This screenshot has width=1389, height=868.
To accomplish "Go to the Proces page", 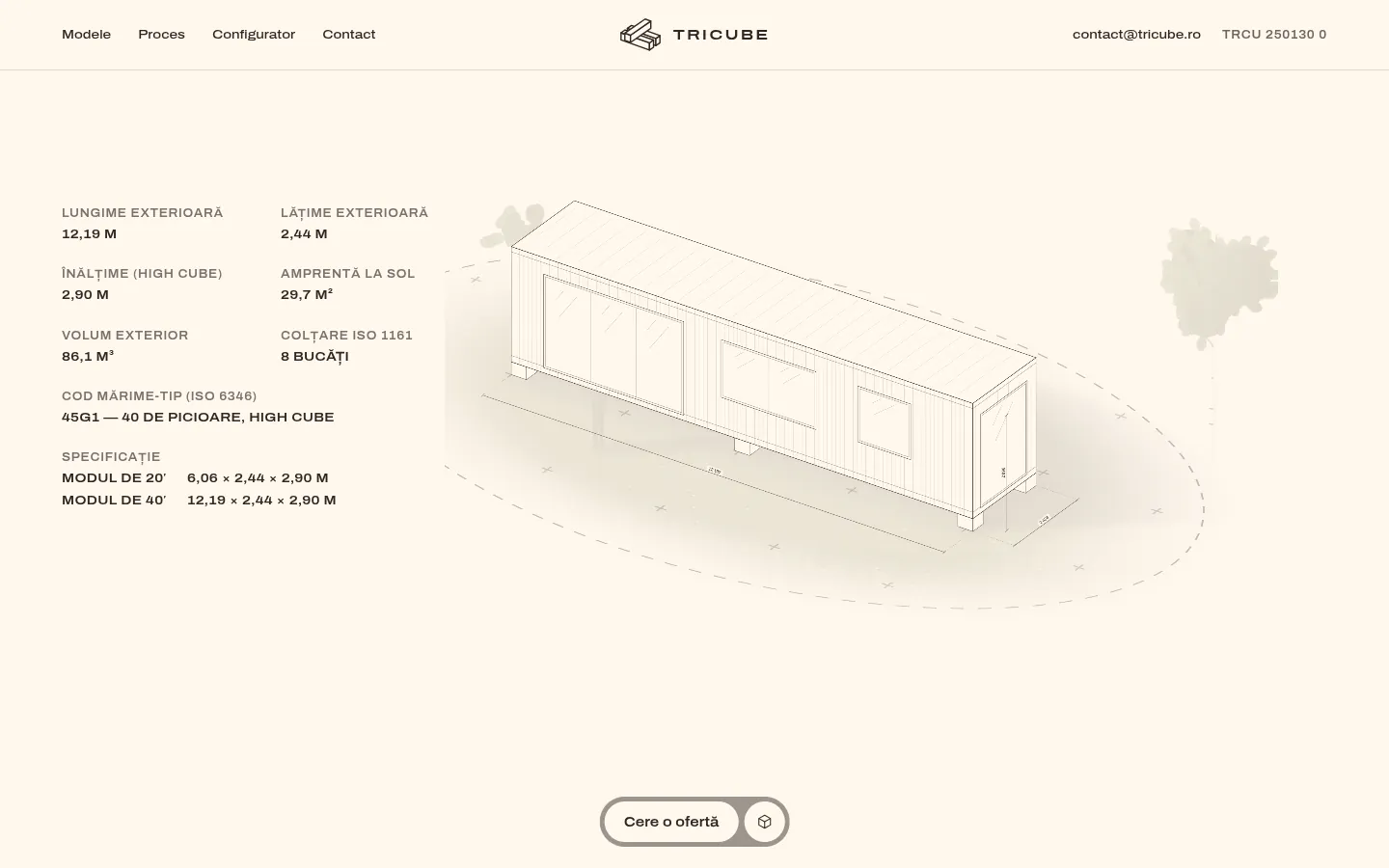I will tap(161, 35).
